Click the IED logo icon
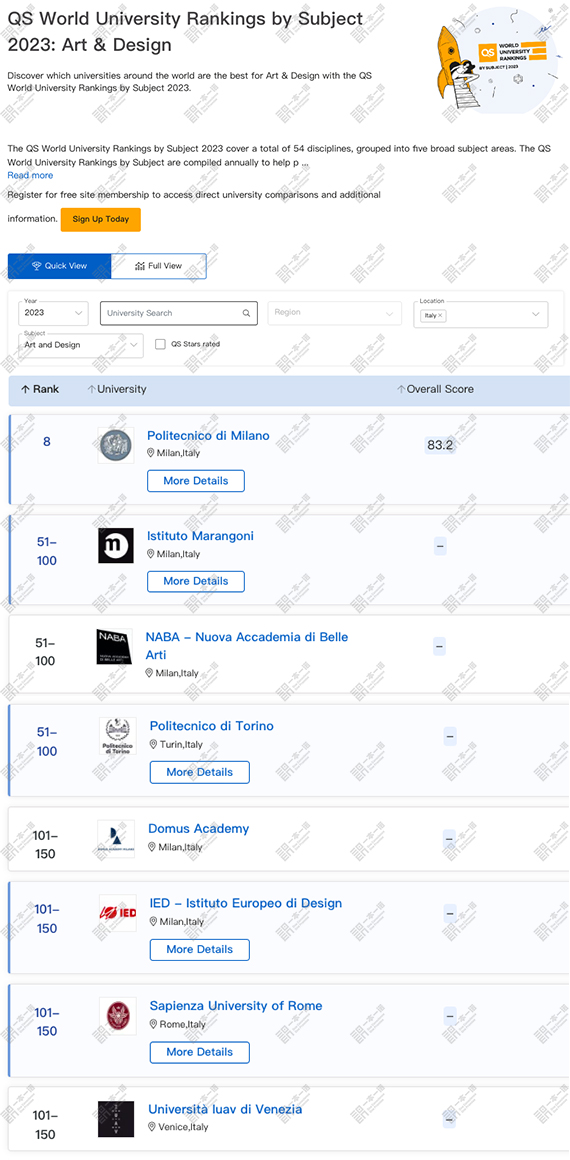The height and width of the screenshot is (1160, 570). tap(118, 913)
